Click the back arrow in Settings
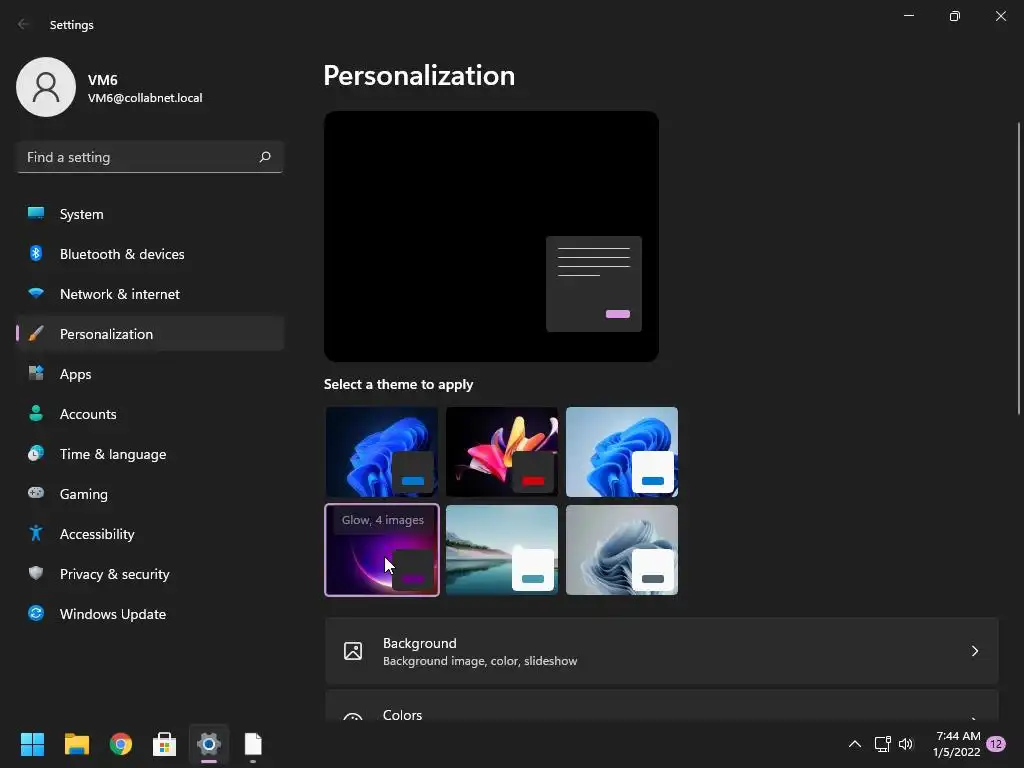 click(24, 24)
